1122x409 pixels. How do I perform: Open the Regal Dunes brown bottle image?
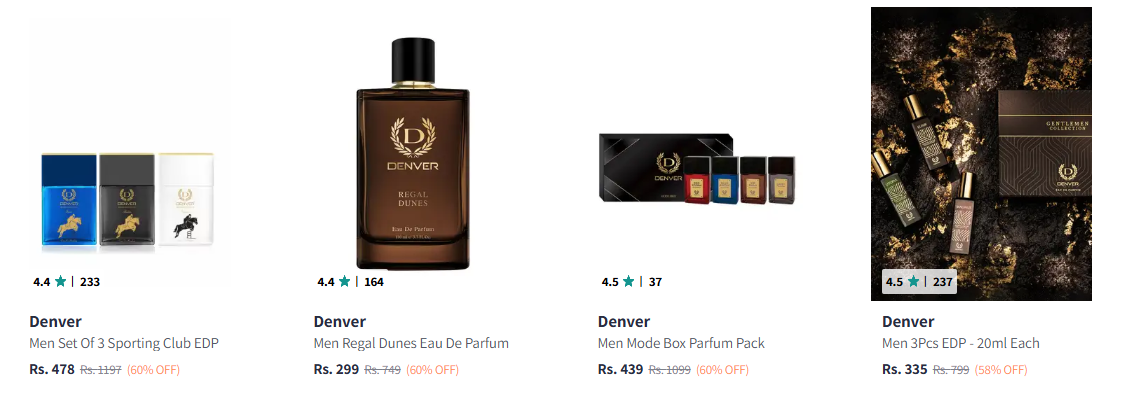click(x=413, y=154)
